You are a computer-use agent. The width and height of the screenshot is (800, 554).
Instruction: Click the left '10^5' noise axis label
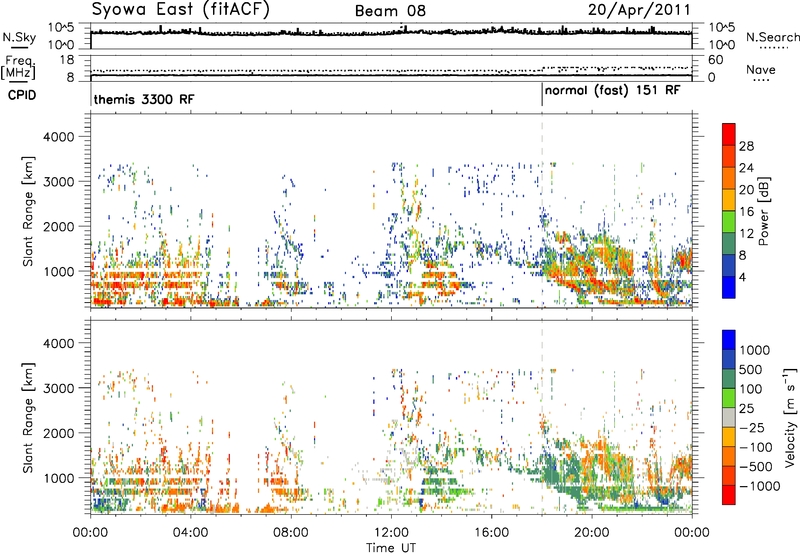tap(61, 27)
